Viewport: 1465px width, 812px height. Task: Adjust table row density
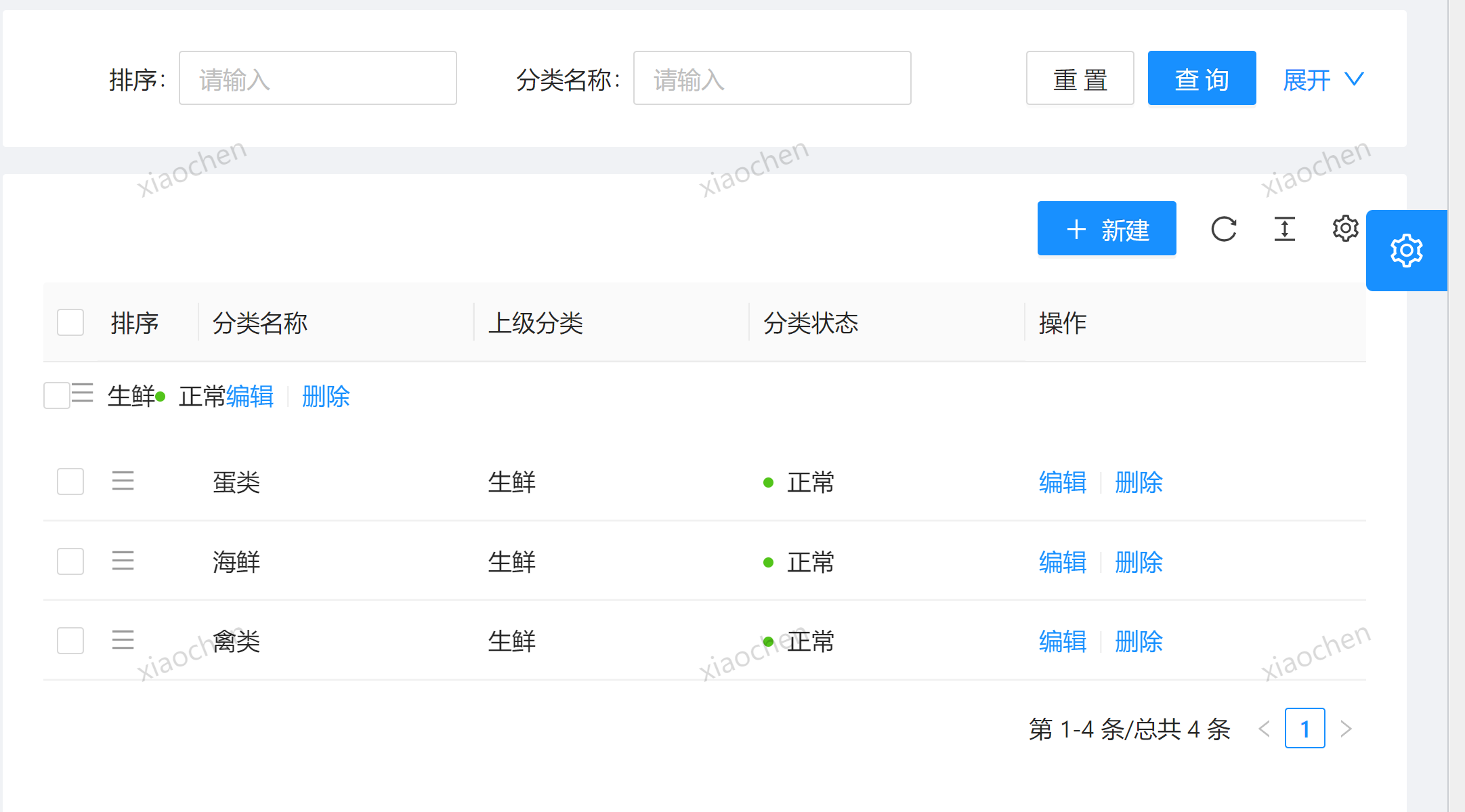coord(1283,229)
